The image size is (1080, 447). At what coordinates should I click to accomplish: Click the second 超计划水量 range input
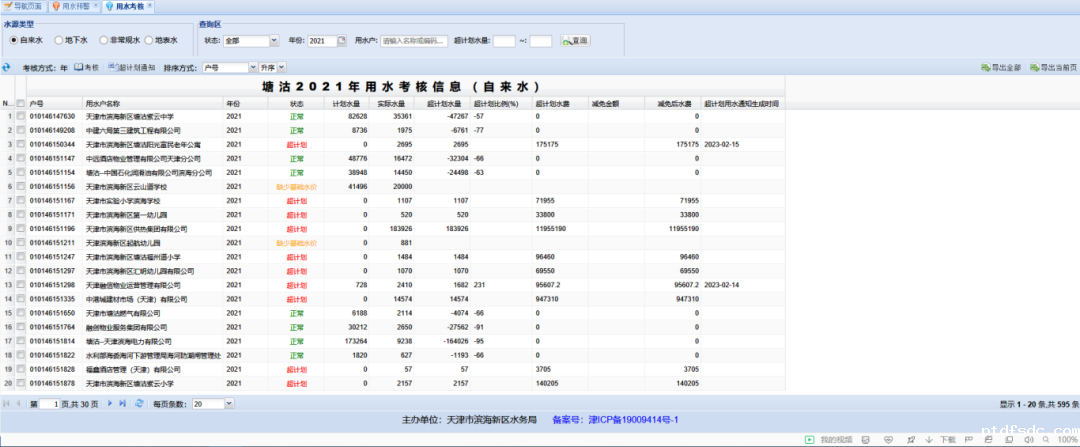click(x=541, y=41)
